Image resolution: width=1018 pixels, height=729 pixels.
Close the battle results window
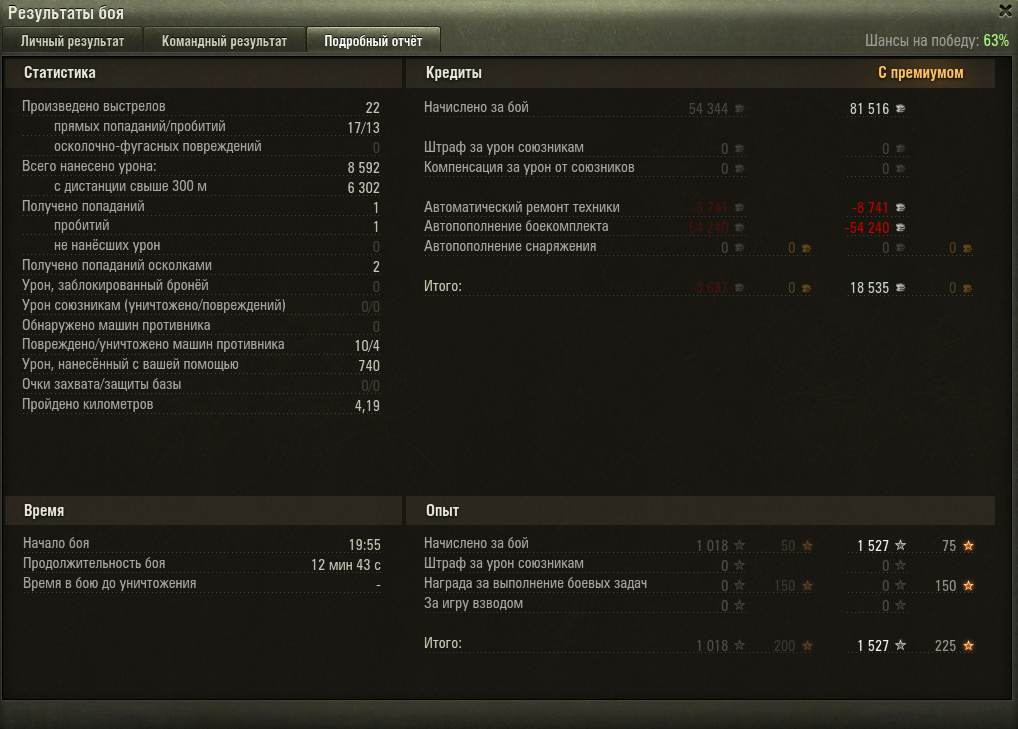pyautogui.click(x=1004, y=10)
